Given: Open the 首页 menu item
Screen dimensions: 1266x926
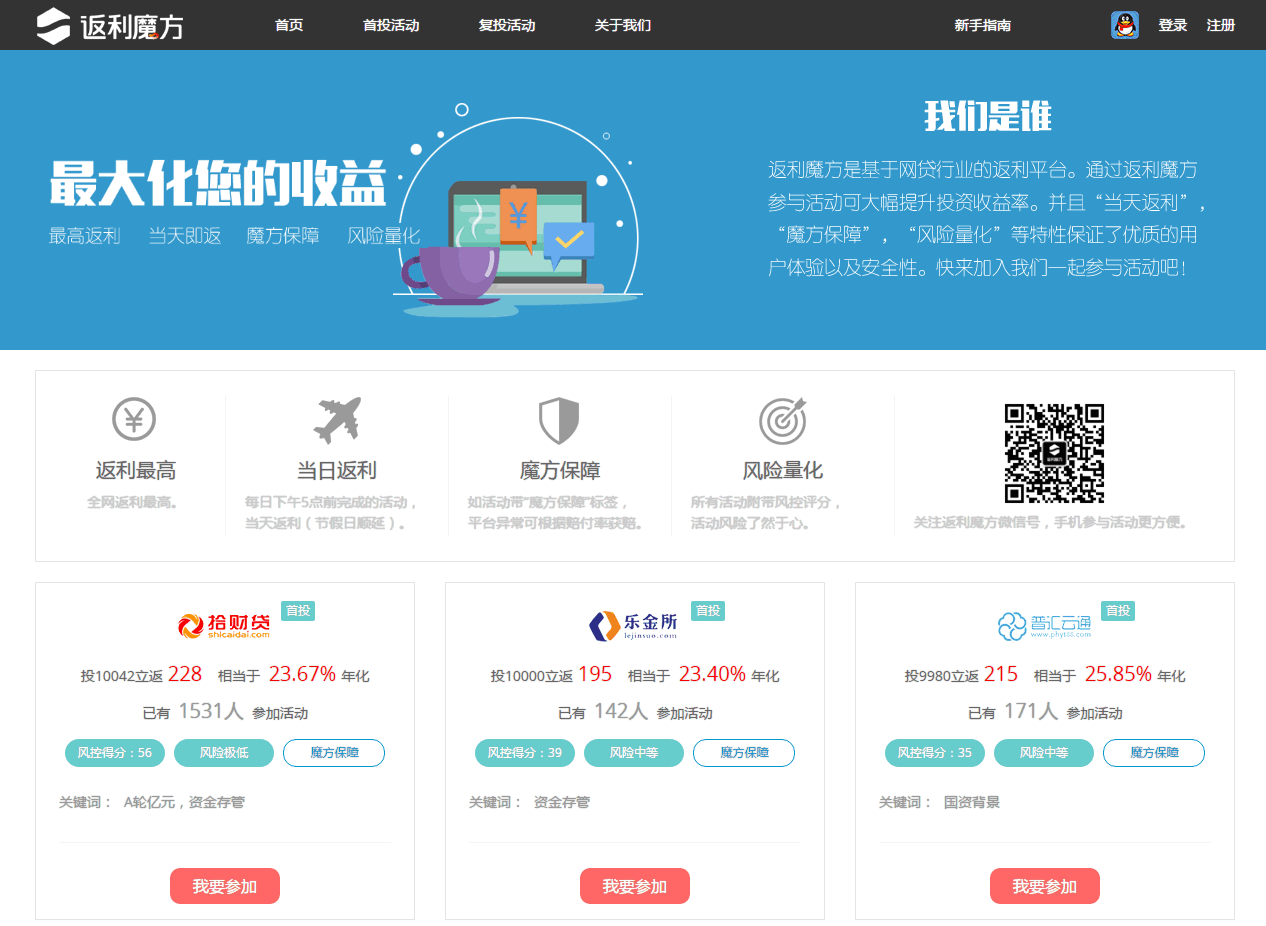Looking at the screenshot, I should 289,25.
